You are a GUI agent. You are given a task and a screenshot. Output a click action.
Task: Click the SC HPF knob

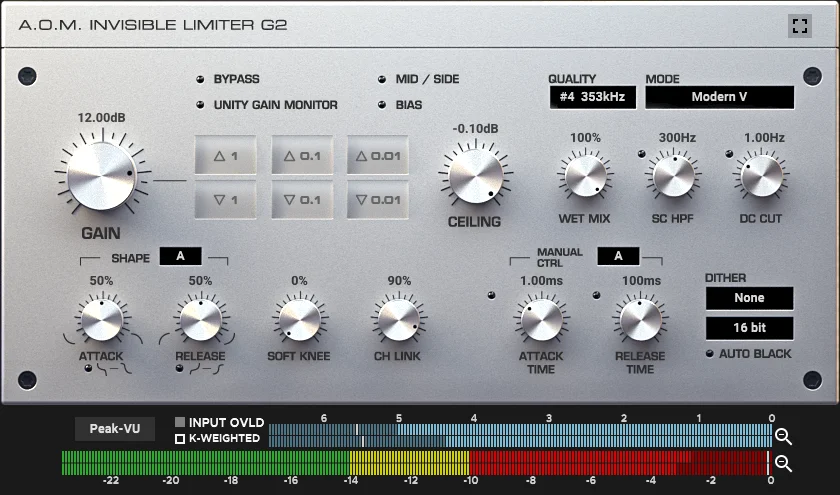click(x=673, y=176)
